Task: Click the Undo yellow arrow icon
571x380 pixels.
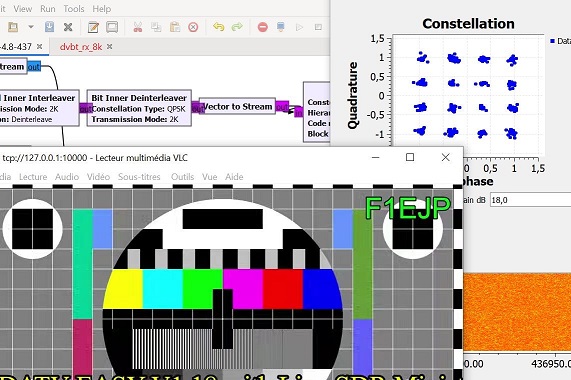Action: (x=218, y=27)
